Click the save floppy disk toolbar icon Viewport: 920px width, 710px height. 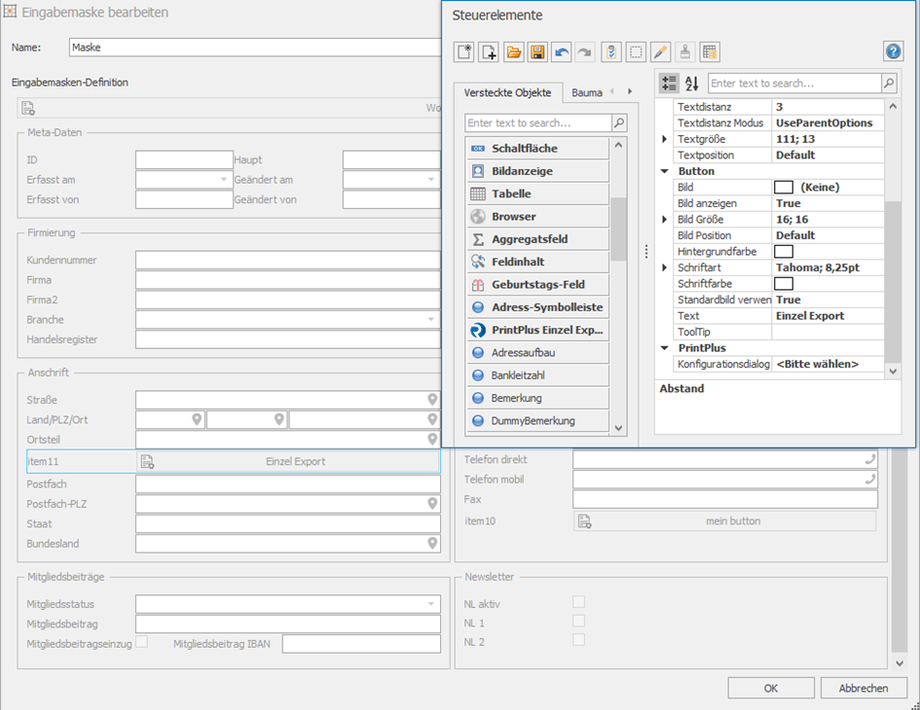537,52
